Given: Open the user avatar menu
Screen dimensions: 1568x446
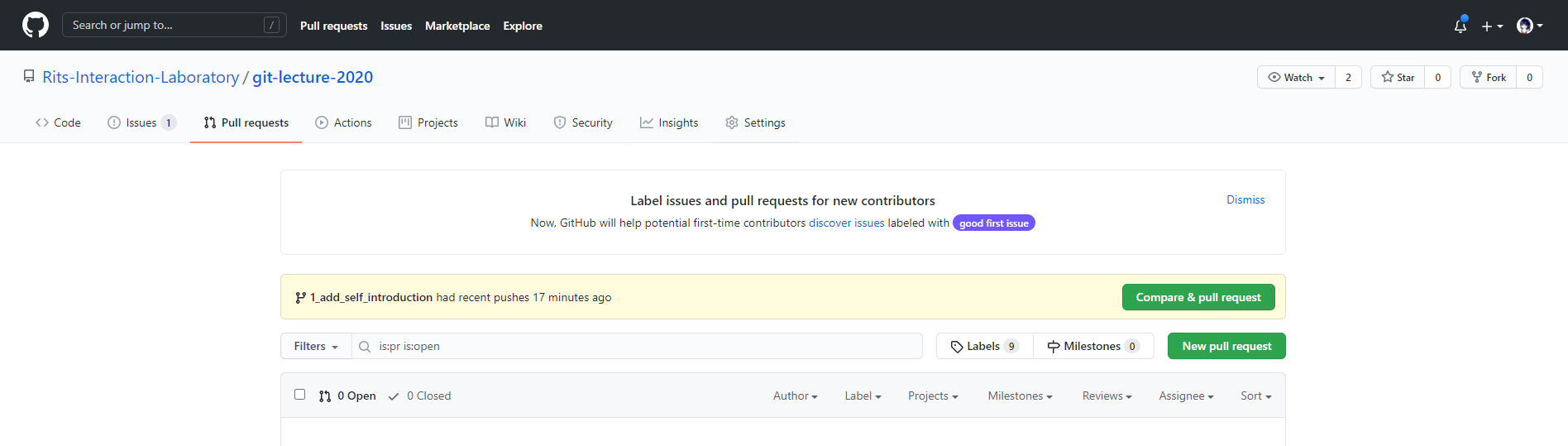Looking at the screenshot, I should pyautogui.click(x=1529, y=26).
